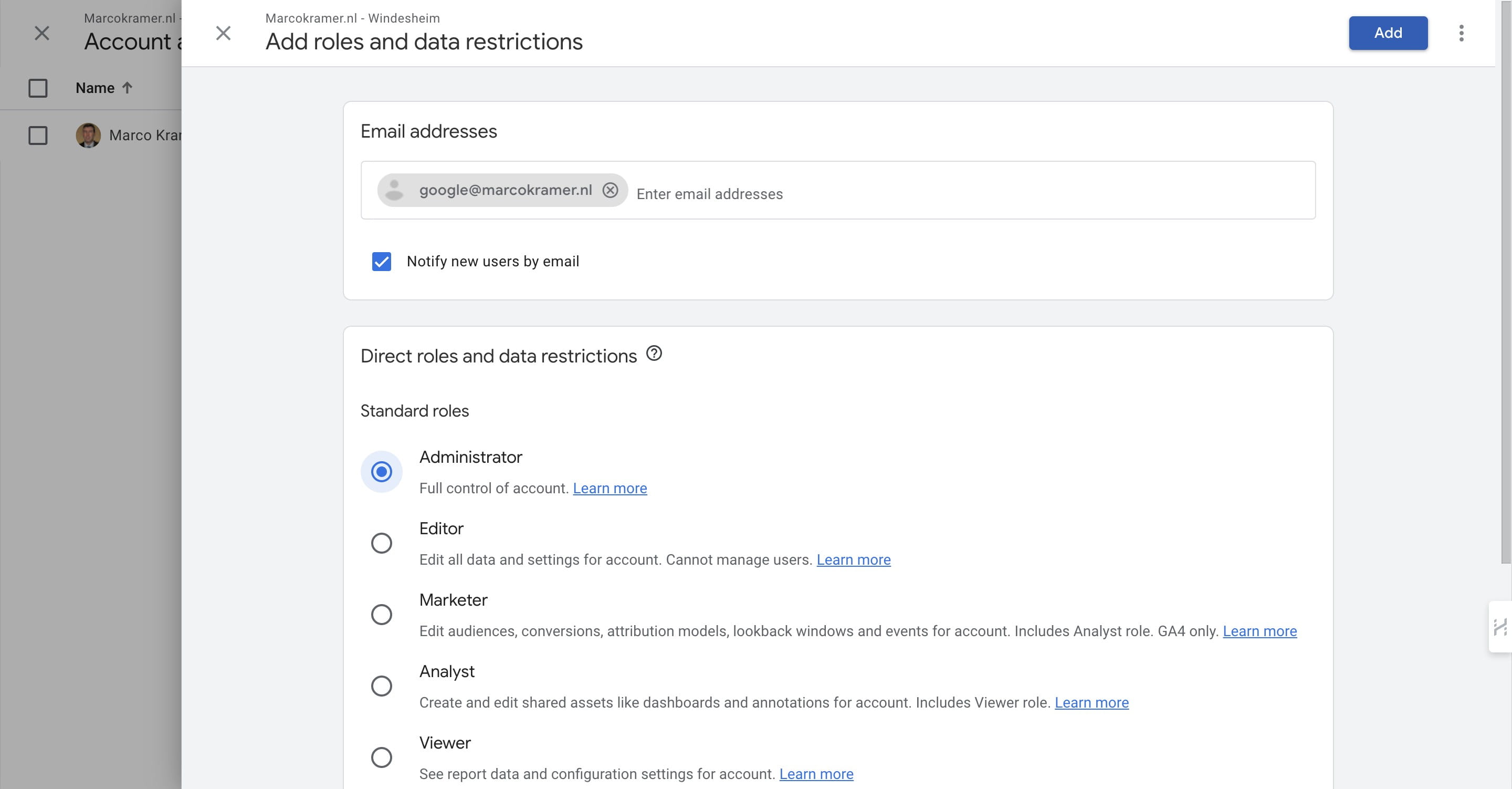Tick the select-all checkbox in header
This screenshot has height=789, width=1512.
click(x=38, y=88)
